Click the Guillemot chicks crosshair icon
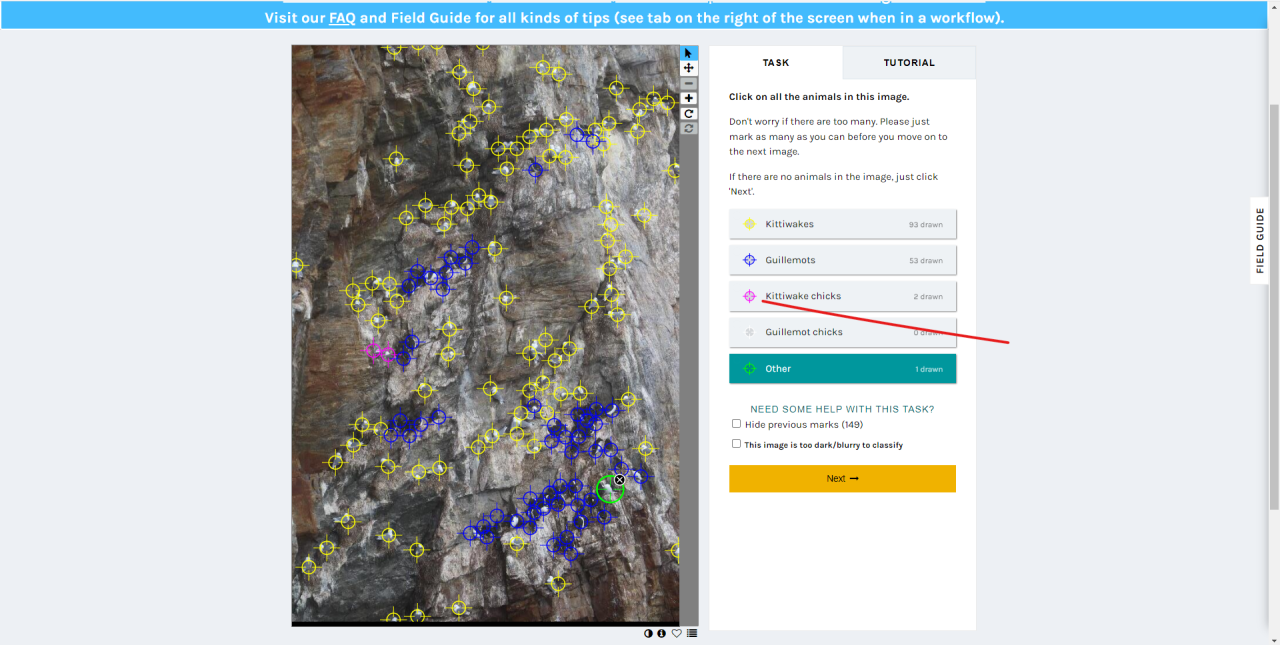1280x645 pixels. pyautogui.click(x=749, y=332)
